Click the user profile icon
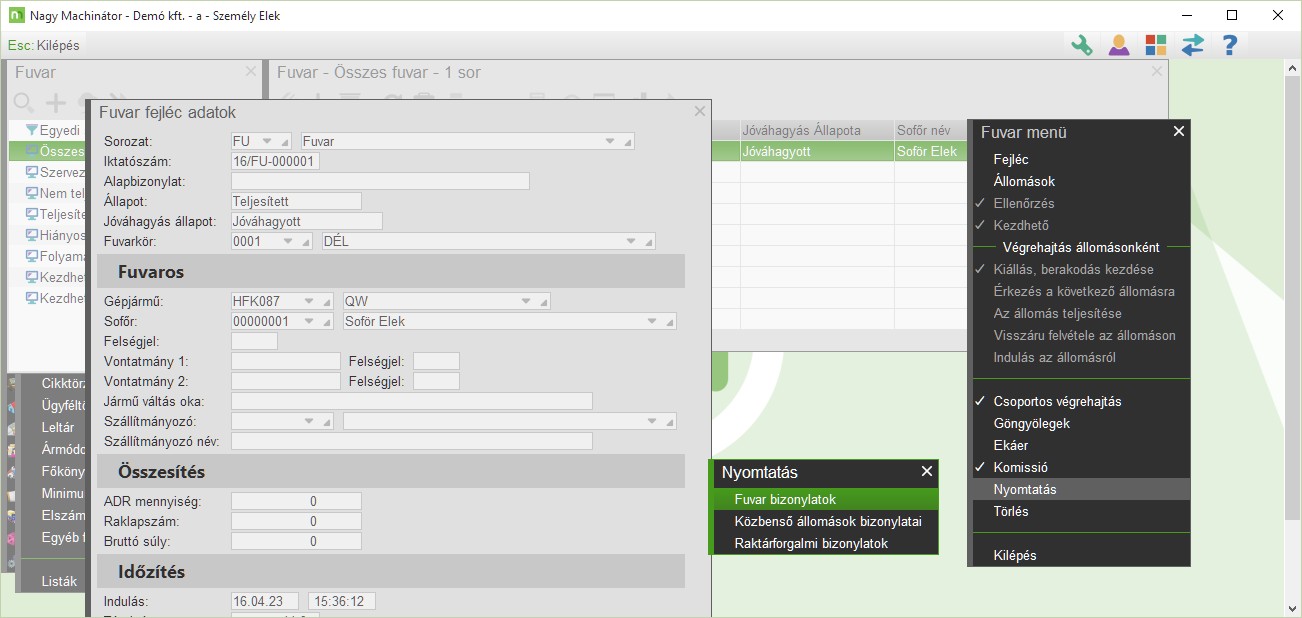1302x618 pixels. pos(1119,45)
